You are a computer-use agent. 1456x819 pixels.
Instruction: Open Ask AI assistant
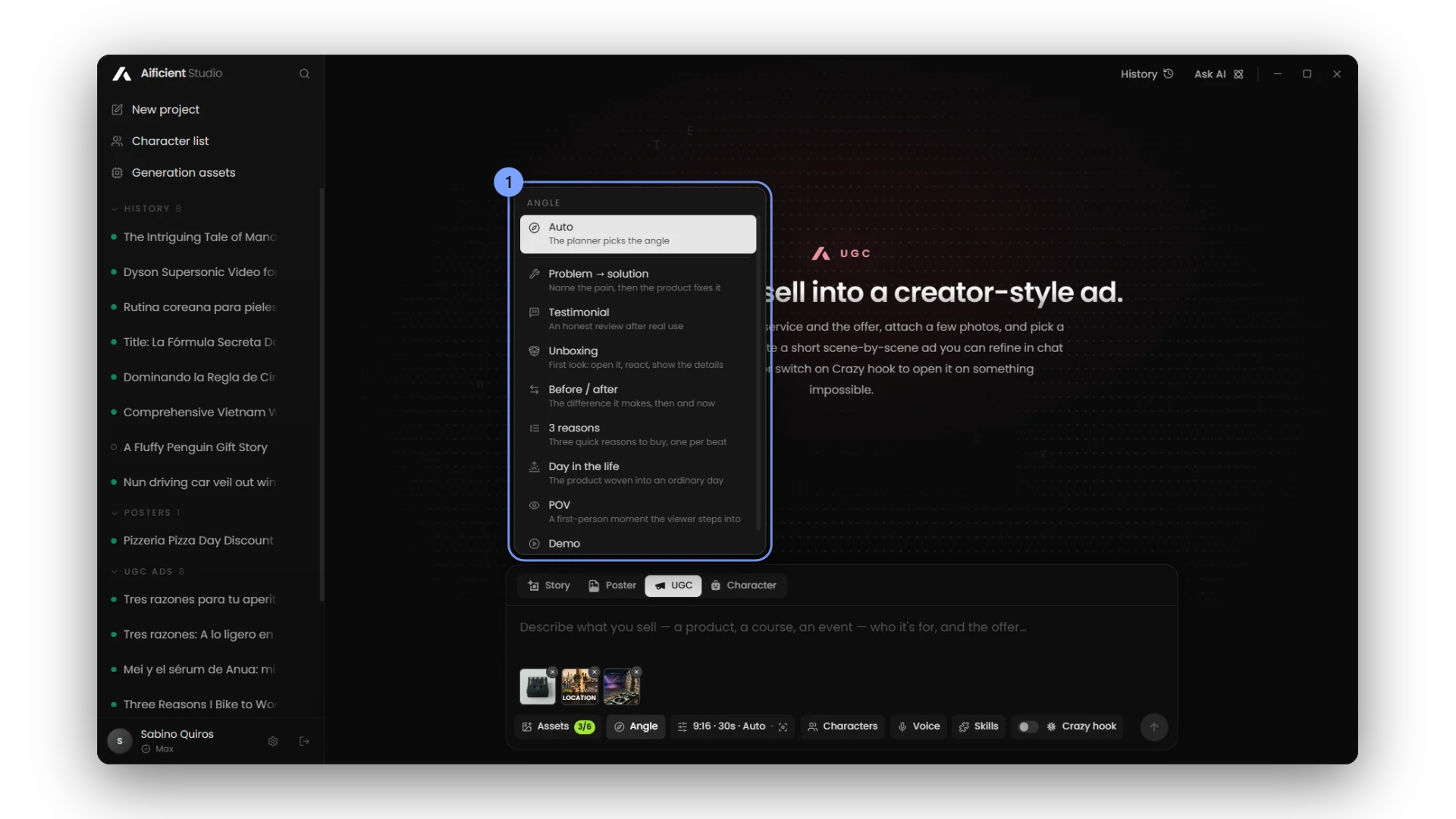(x=1219, y=74)
